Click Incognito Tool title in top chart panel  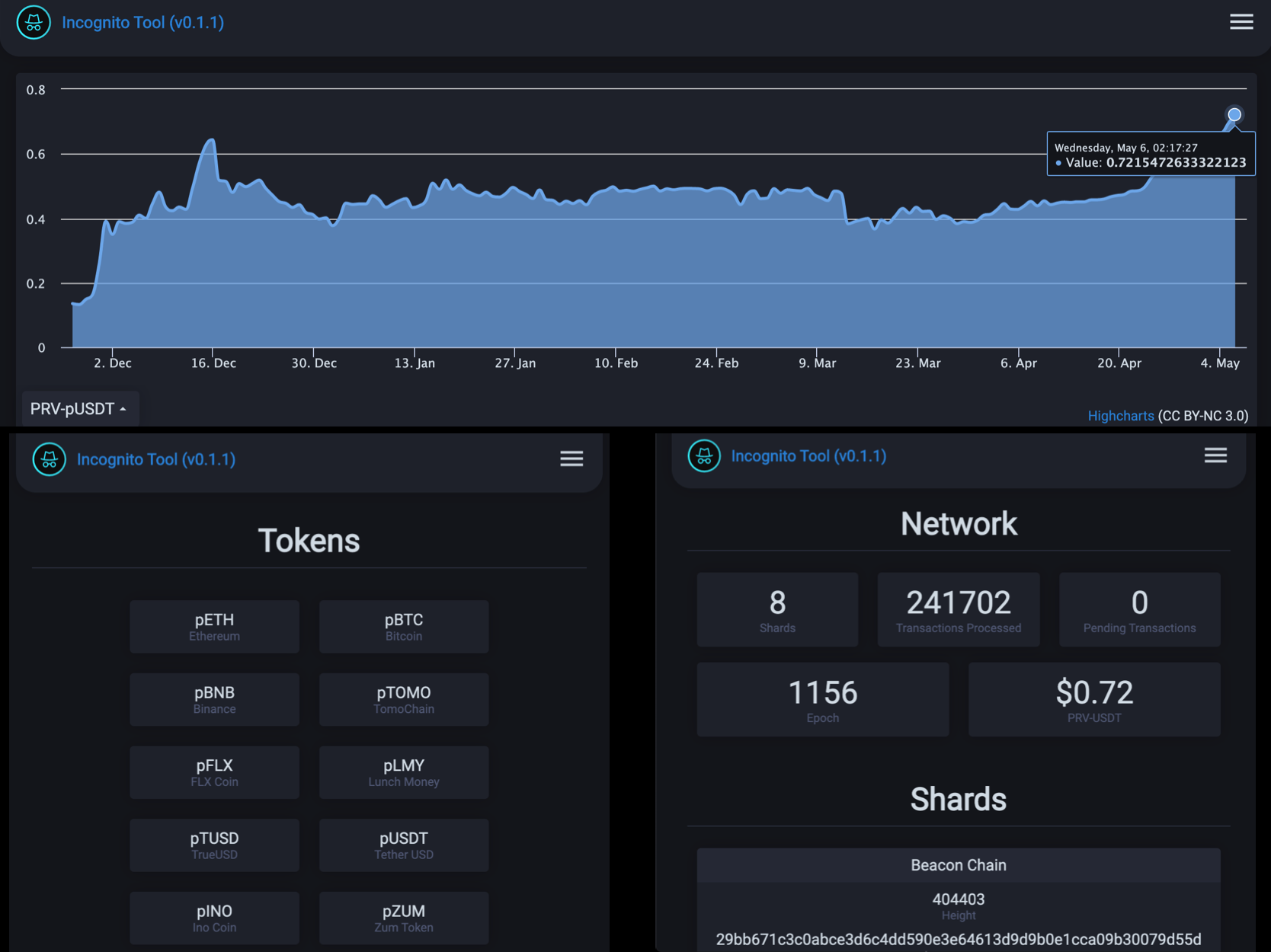tap(142, 23)
